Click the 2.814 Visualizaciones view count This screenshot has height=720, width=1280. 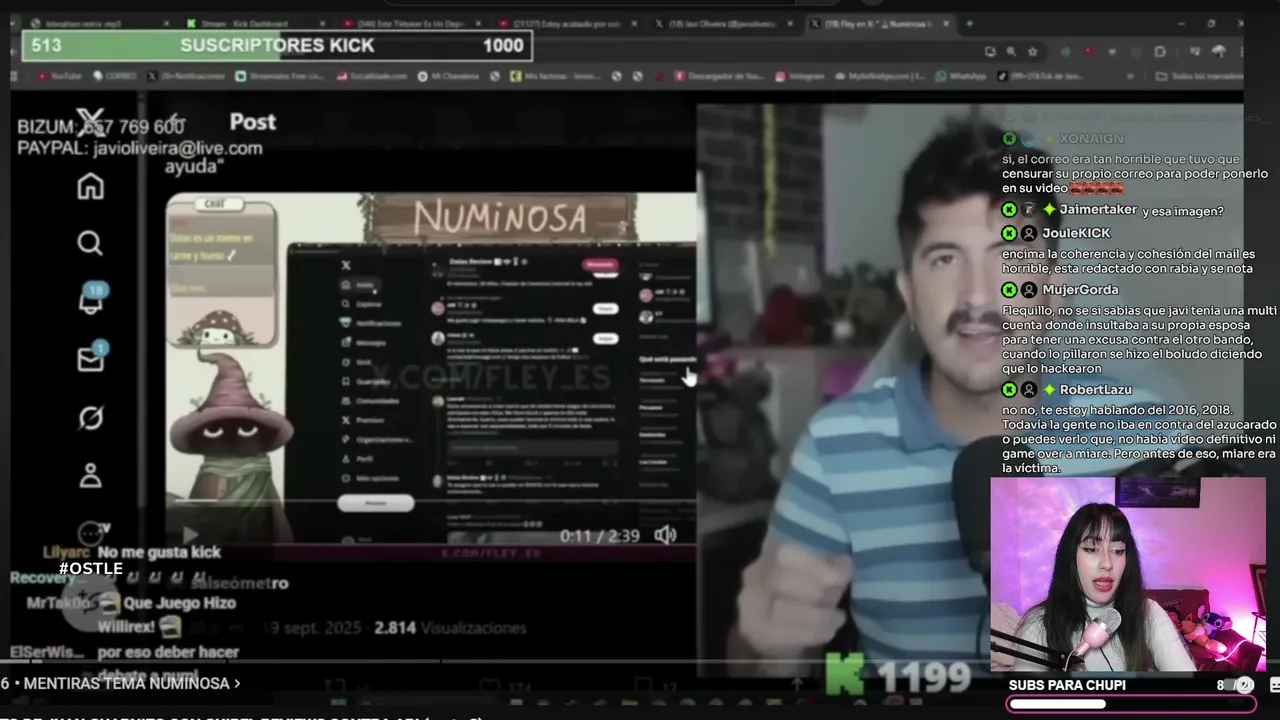point(450,628)
